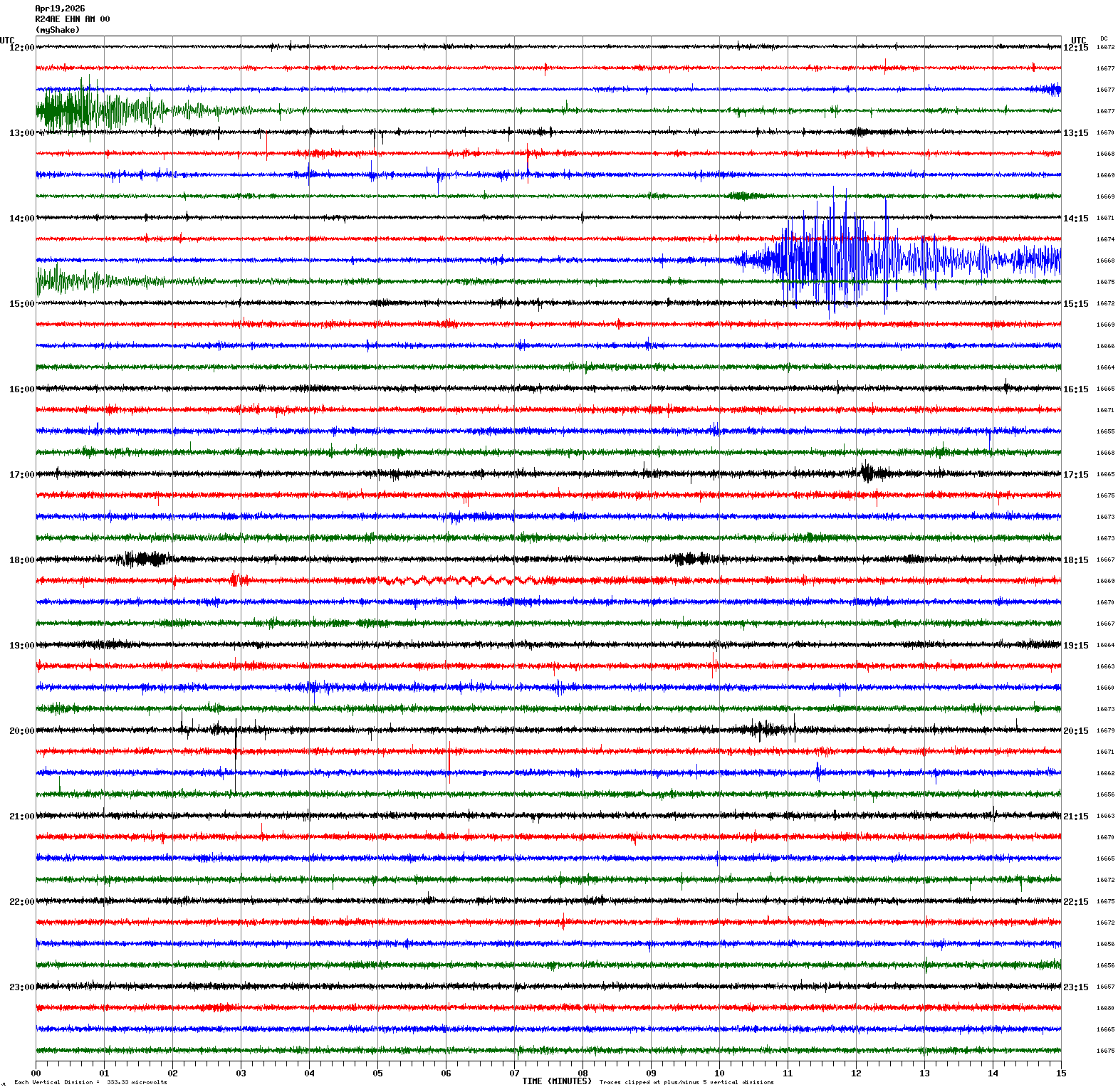Screen dimensions: 1118x1092
Task: Click the black burst near minute 12 at 17:00
Action: pos(873,473)
